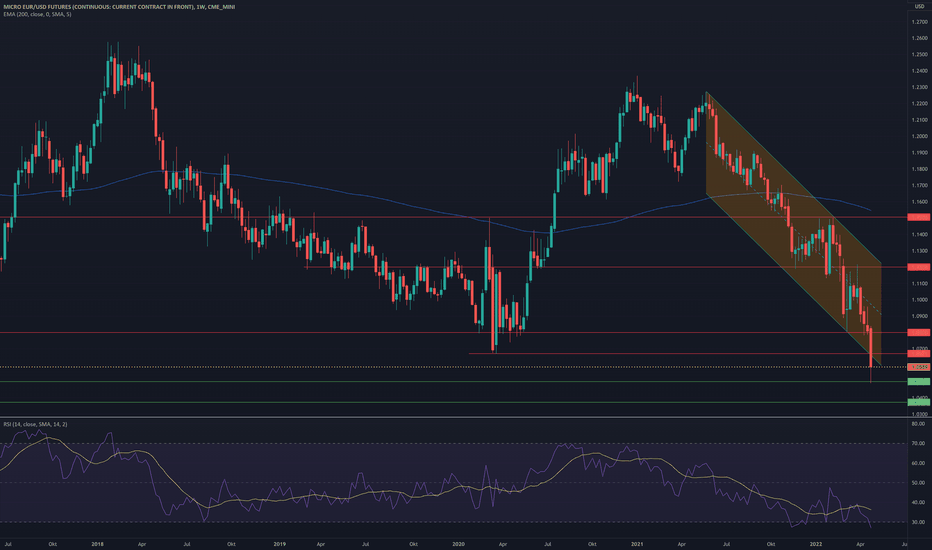Click the 2020 label on time axis
The image size is (932, 550).
[458, 544]
